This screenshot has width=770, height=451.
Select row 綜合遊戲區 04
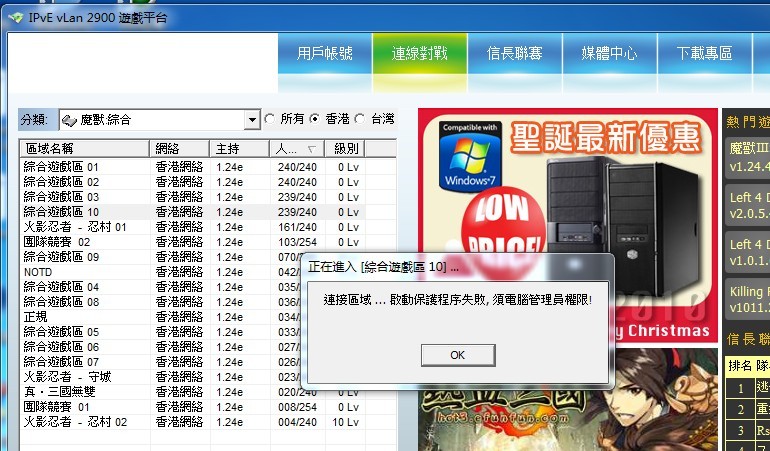160,287
